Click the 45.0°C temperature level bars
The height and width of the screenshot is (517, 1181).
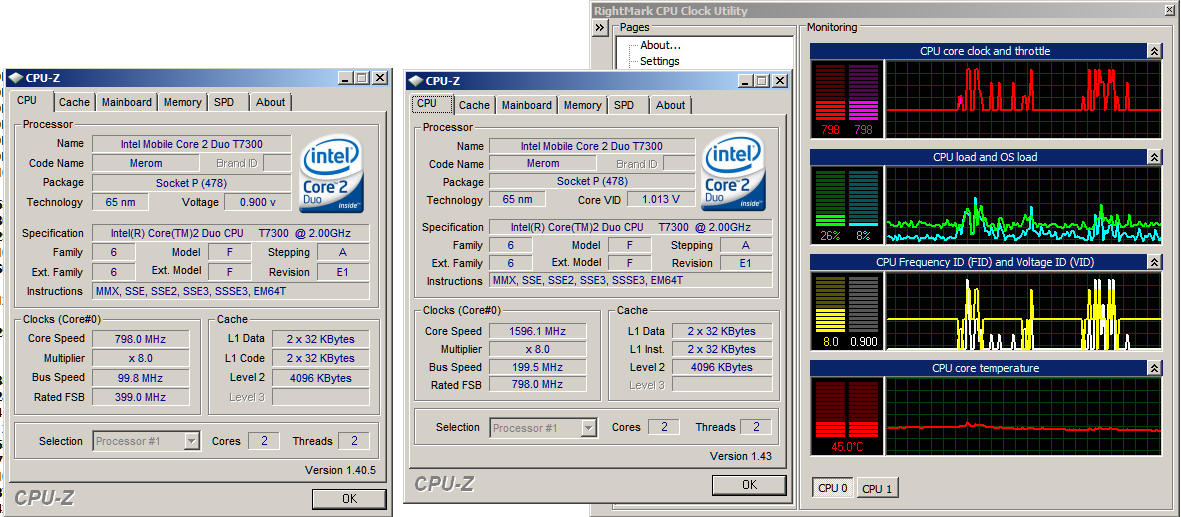[x=847, y=408]
